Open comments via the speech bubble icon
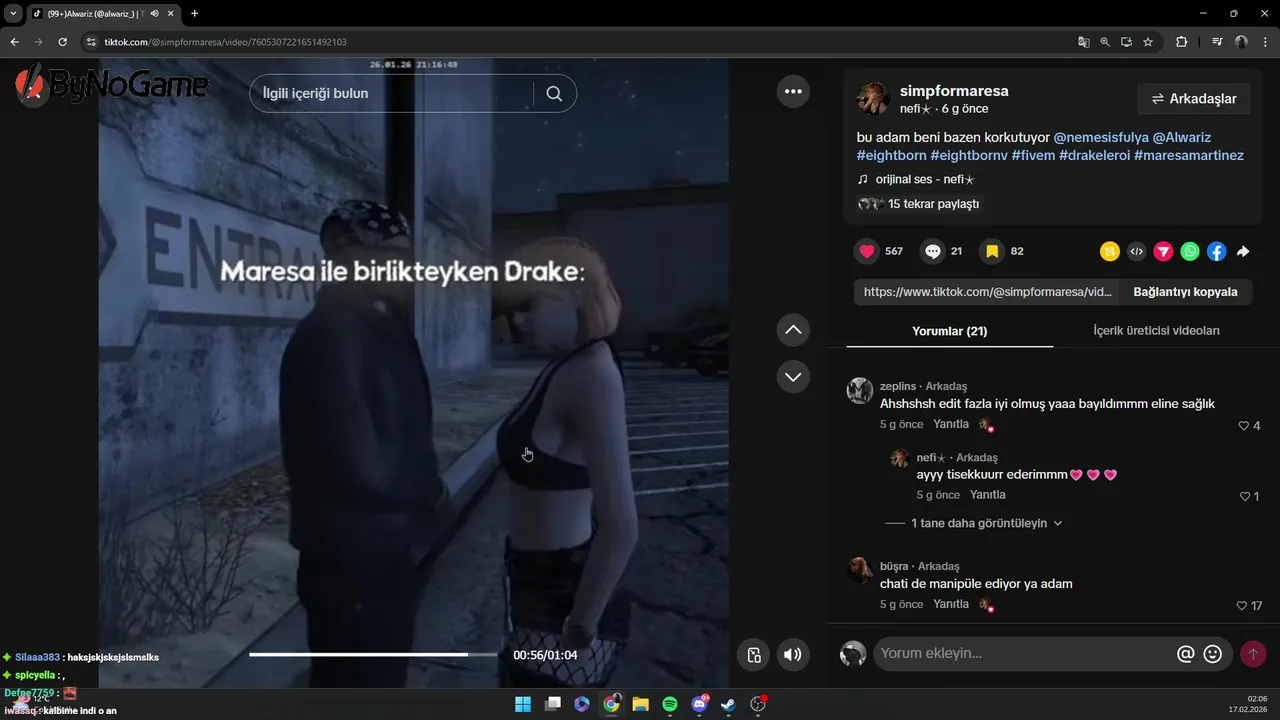Image resolution: width=1280 pixels, height=720 pixels. point(933,251)
